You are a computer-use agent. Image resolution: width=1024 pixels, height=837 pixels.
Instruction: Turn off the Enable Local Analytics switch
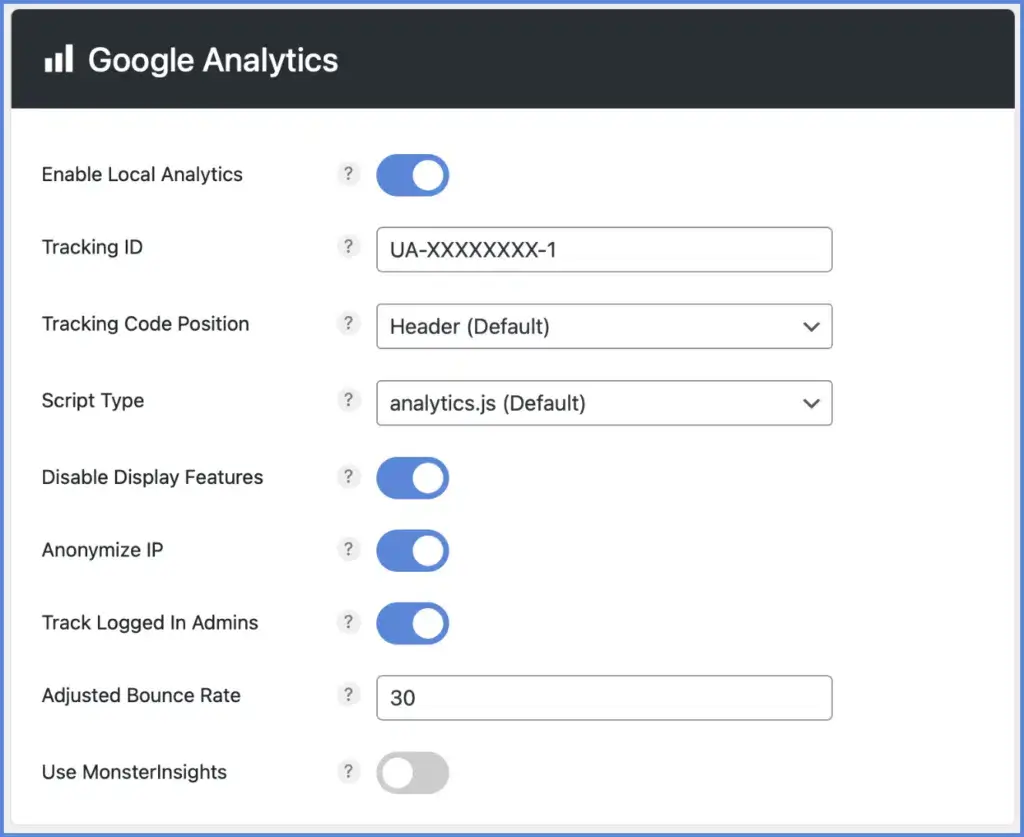[x=412, y=175]
